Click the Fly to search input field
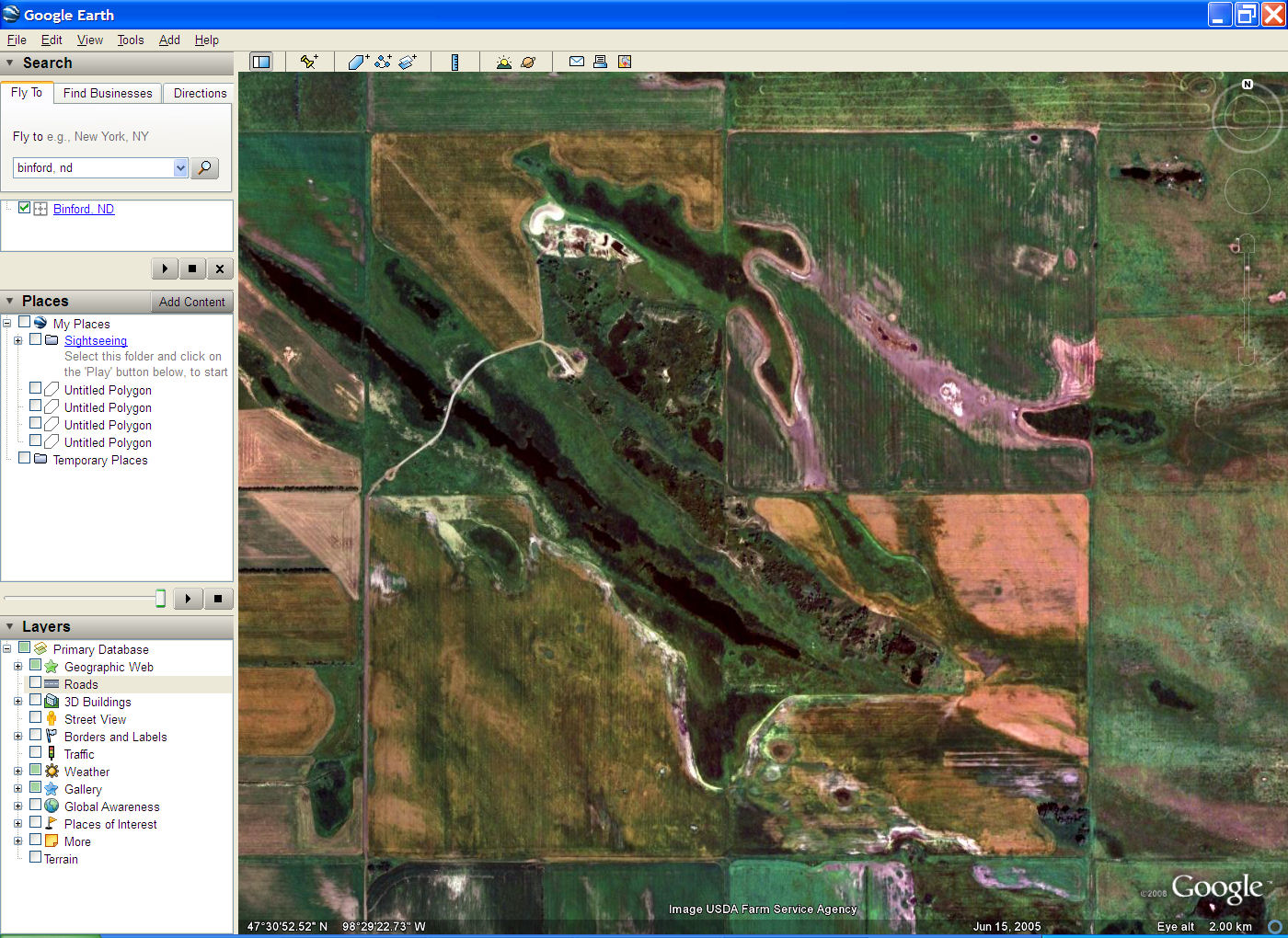Screen dimensions: 1288x938 (93, 167)
